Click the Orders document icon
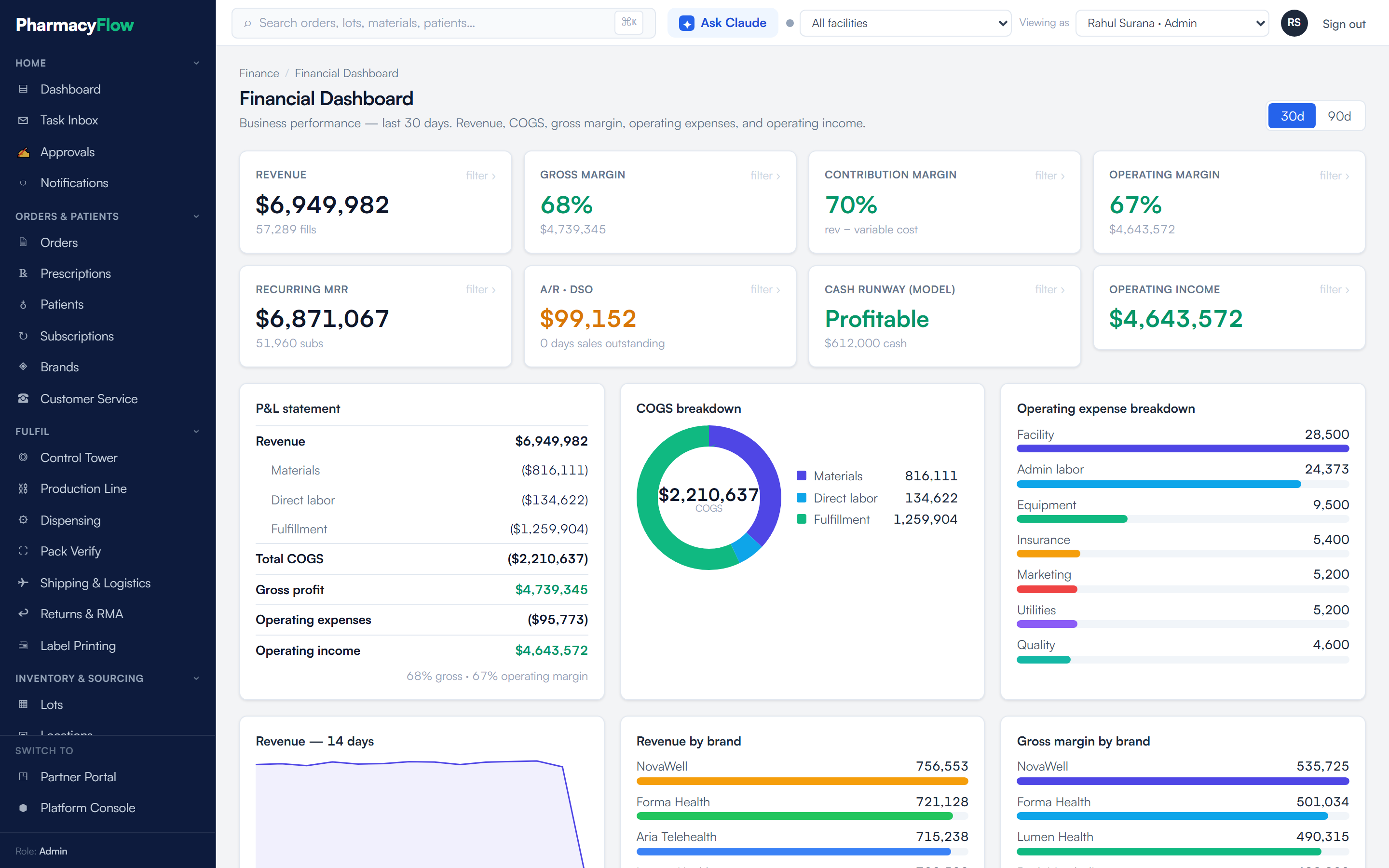1389x868 pixels. click(x=23, y=242)
